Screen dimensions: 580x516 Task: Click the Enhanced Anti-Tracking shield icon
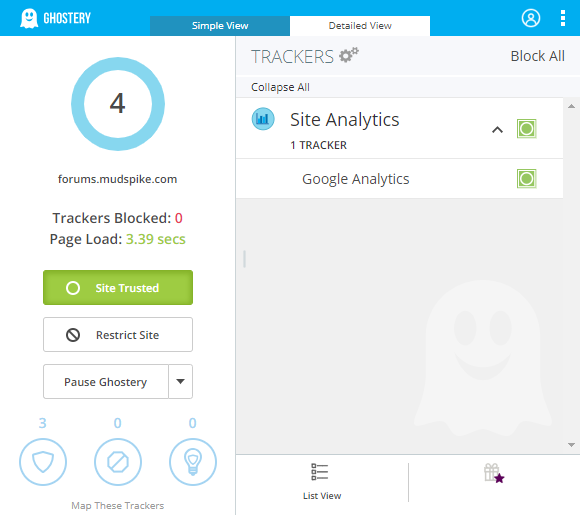43,462
